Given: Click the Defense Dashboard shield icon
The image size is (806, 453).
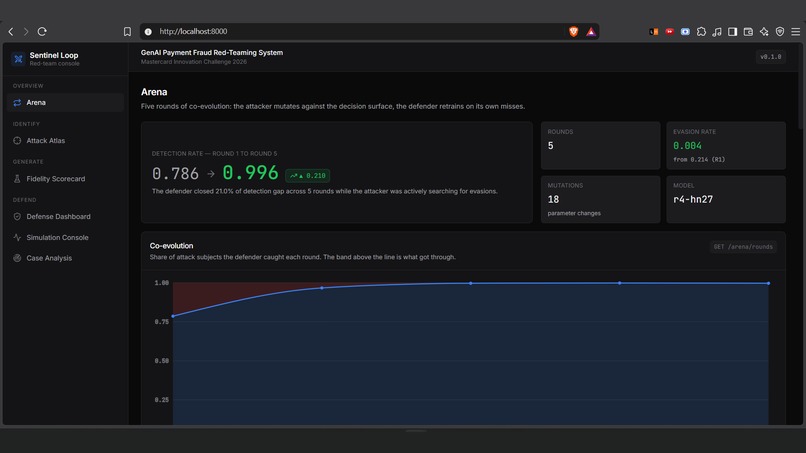Looking at the screenshot, I should [x=17, y=216].
